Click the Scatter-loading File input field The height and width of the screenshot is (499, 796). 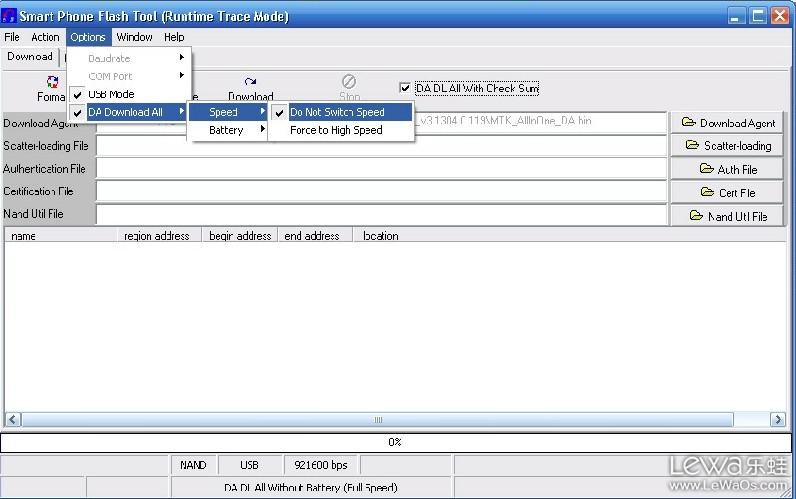pos(380,146)
